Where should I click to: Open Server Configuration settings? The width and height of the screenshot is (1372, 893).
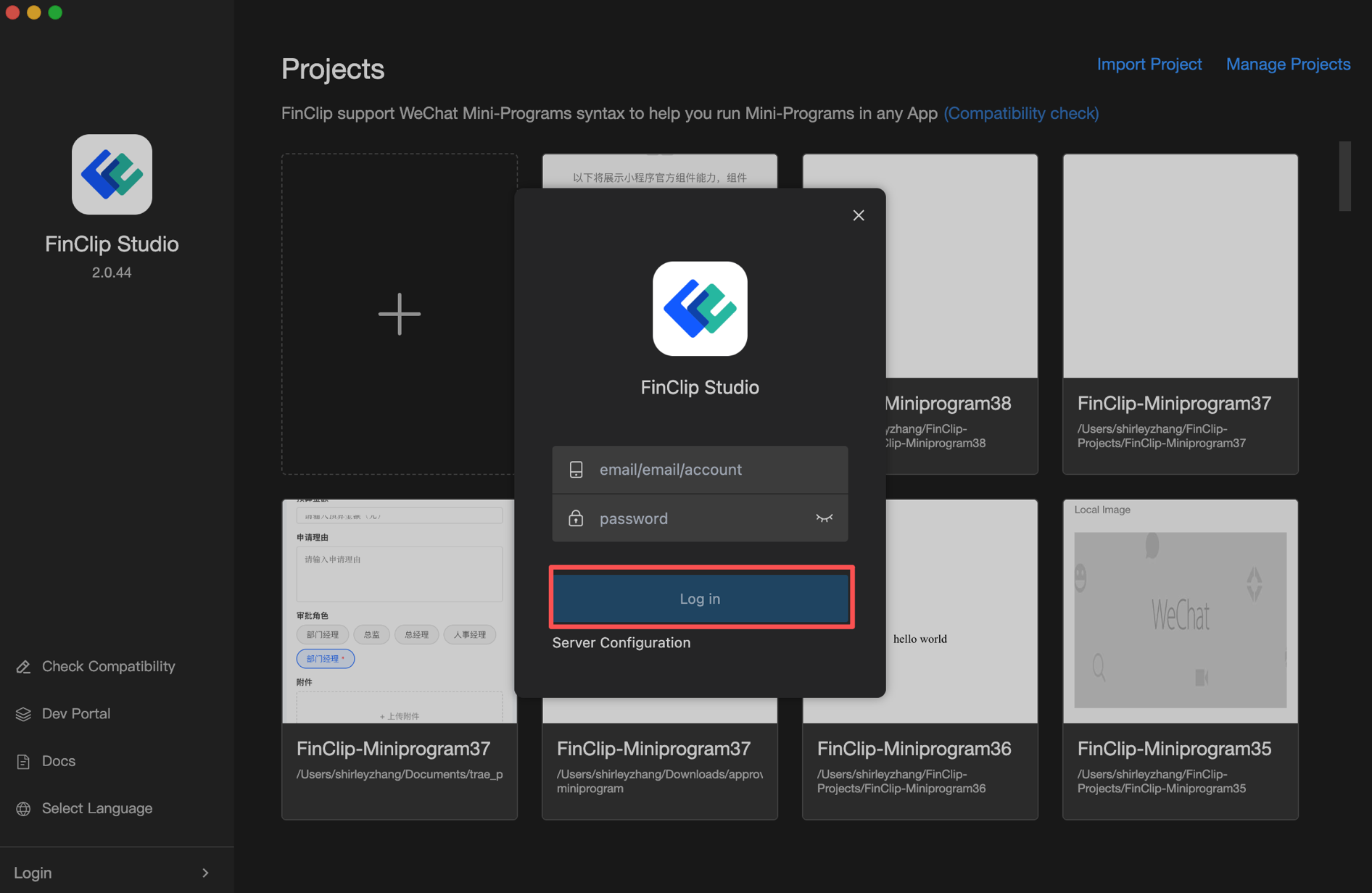coord(621,643)
